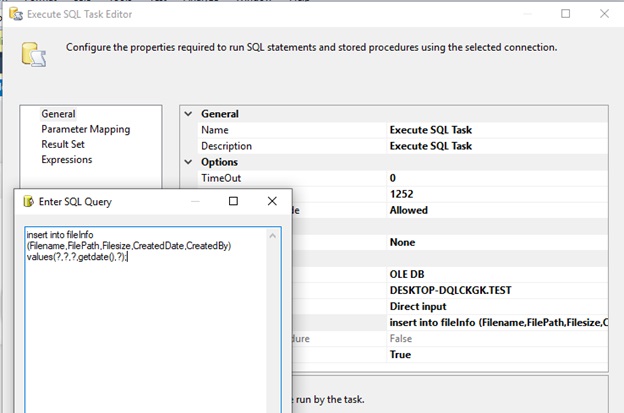Click the task configuration icon in header
The image size is (624, 413).
[x=33, y=53]
